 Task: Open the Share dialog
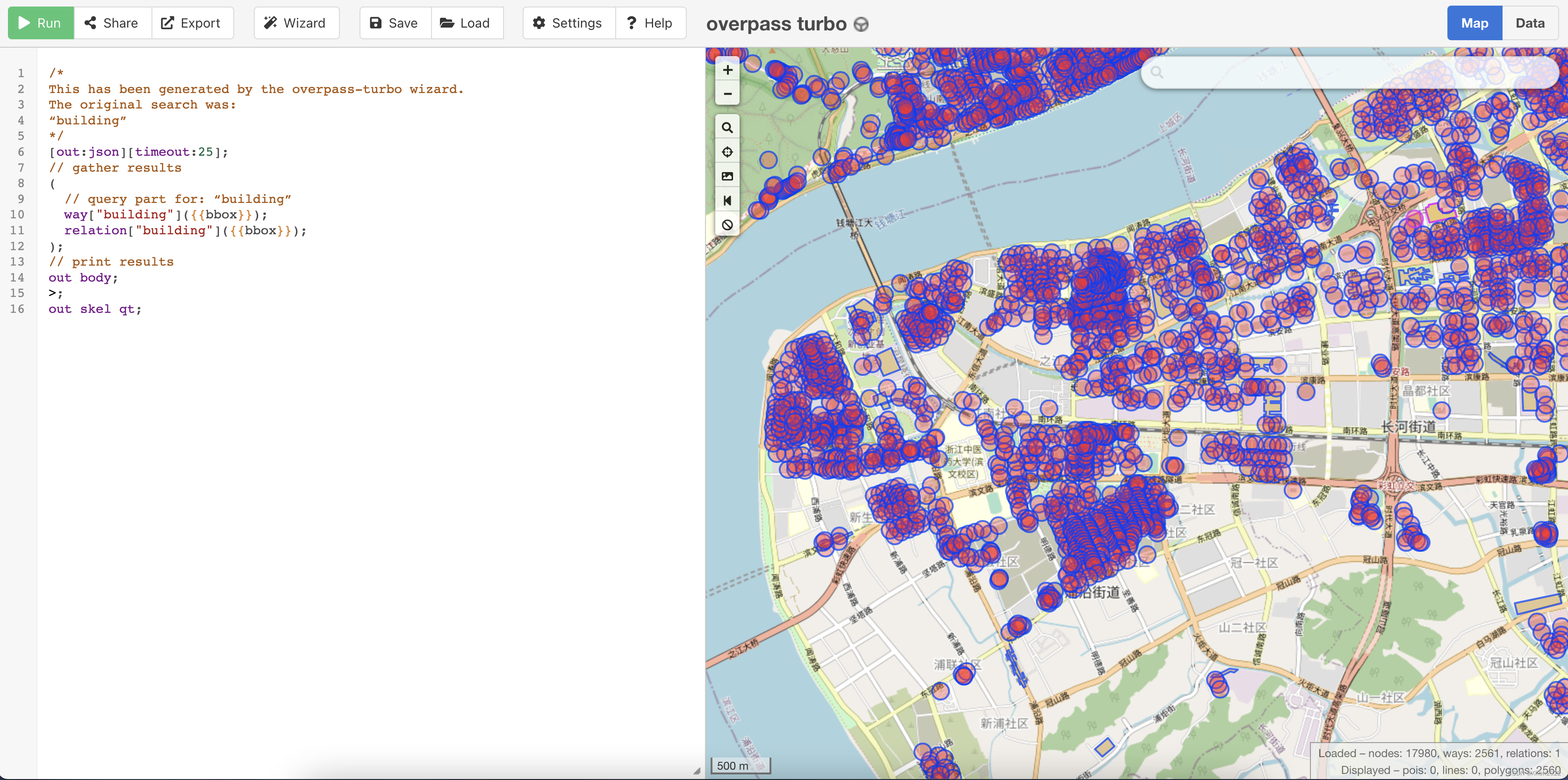(x=112, y=23)
